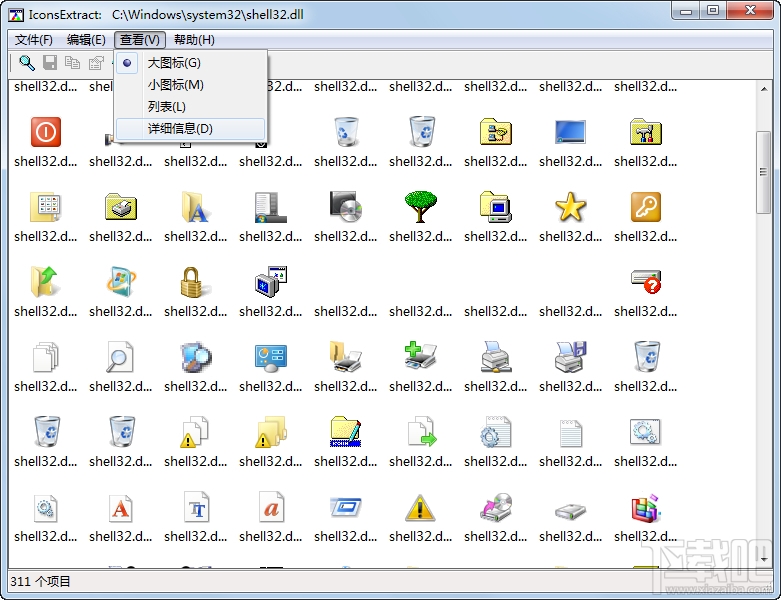Select the blank notepad page icon
This screenshot has height=600, width=781.
point(571,433)
